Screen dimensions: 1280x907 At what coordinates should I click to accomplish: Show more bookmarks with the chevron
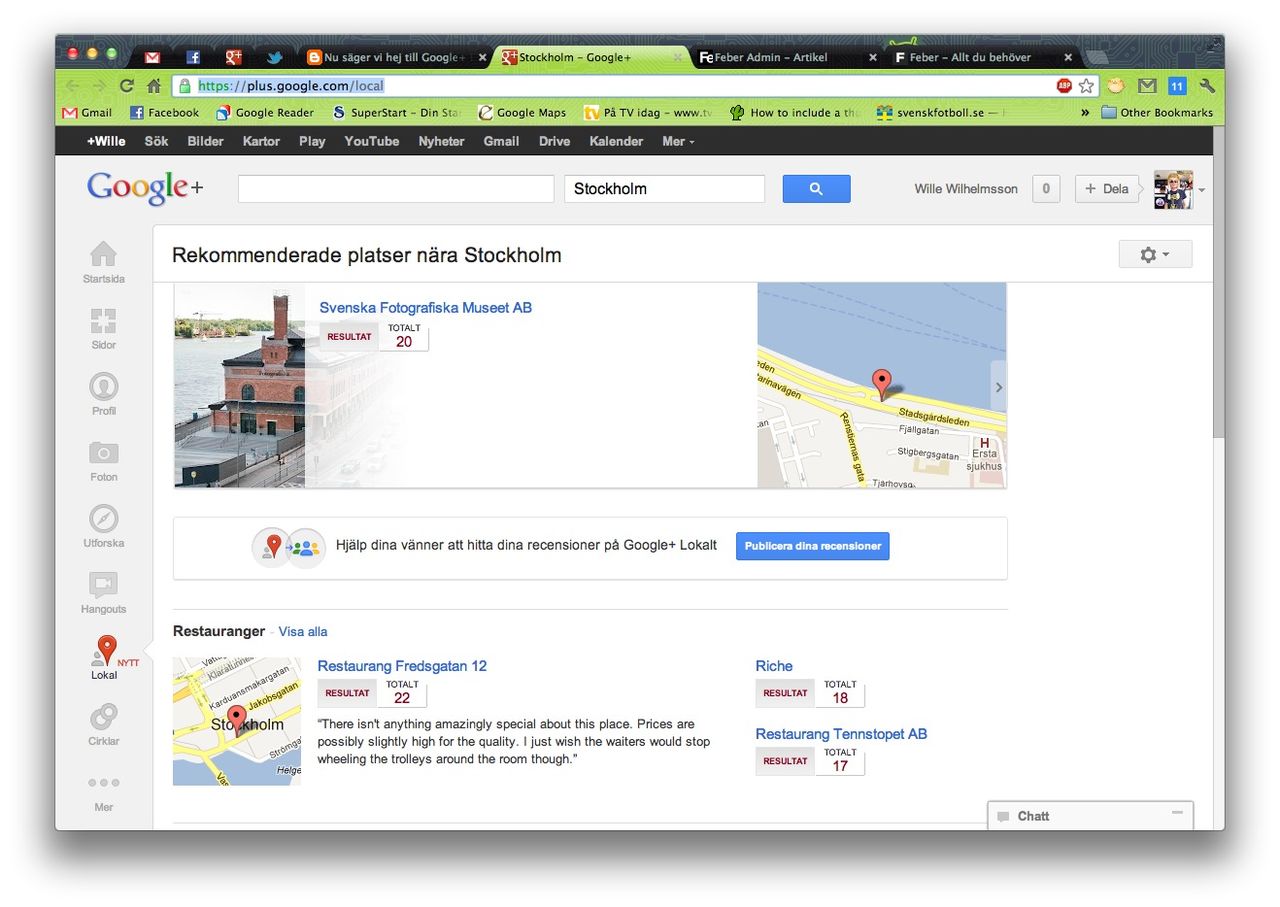pyautogui.click(x=1086, y=113)
